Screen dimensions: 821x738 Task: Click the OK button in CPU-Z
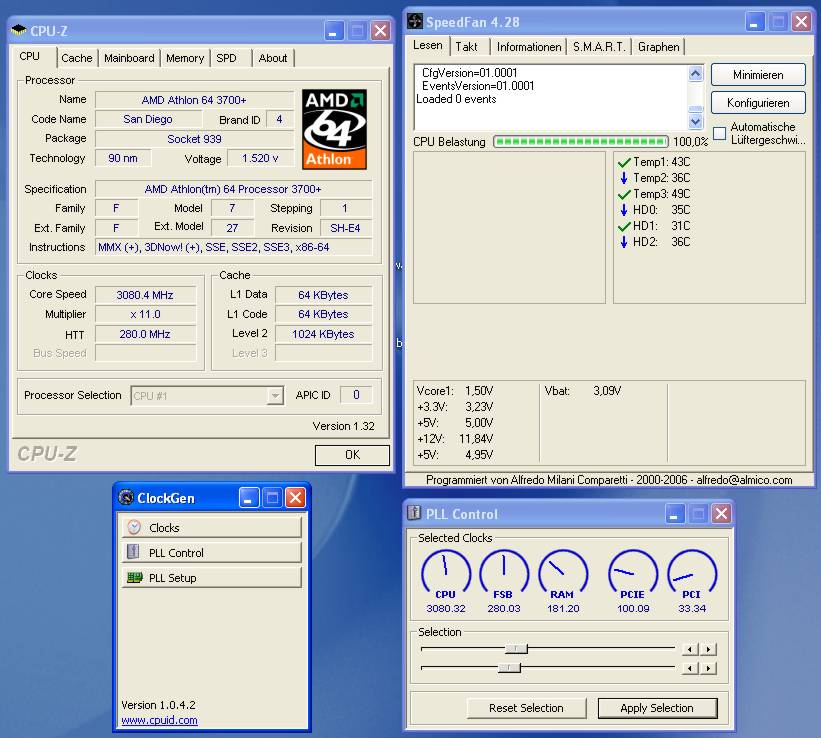pyautogui.click(x=352, y=455)
